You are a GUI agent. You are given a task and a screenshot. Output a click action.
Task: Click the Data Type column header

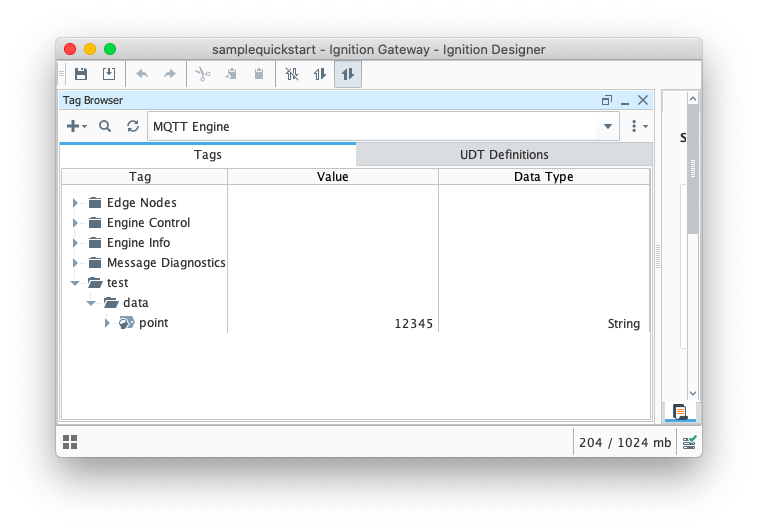[x=544, y=177]
